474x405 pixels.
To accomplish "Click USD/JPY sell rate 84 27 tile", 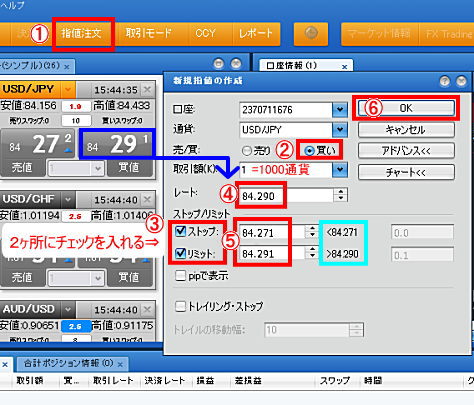I will [x=37, y=144].
